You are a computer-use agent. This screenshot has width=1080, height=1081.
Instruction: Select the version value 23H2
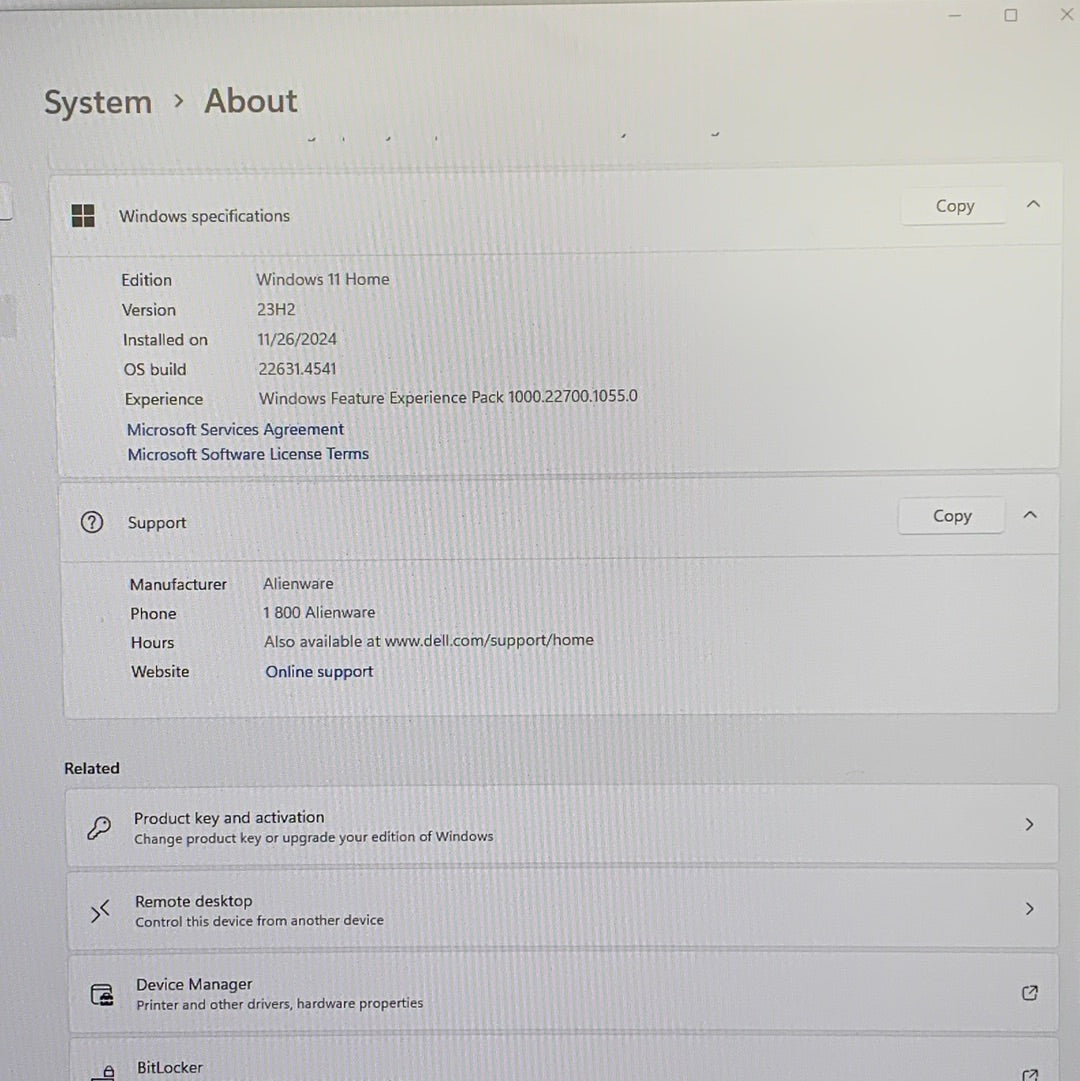click(x=276, y=310)
